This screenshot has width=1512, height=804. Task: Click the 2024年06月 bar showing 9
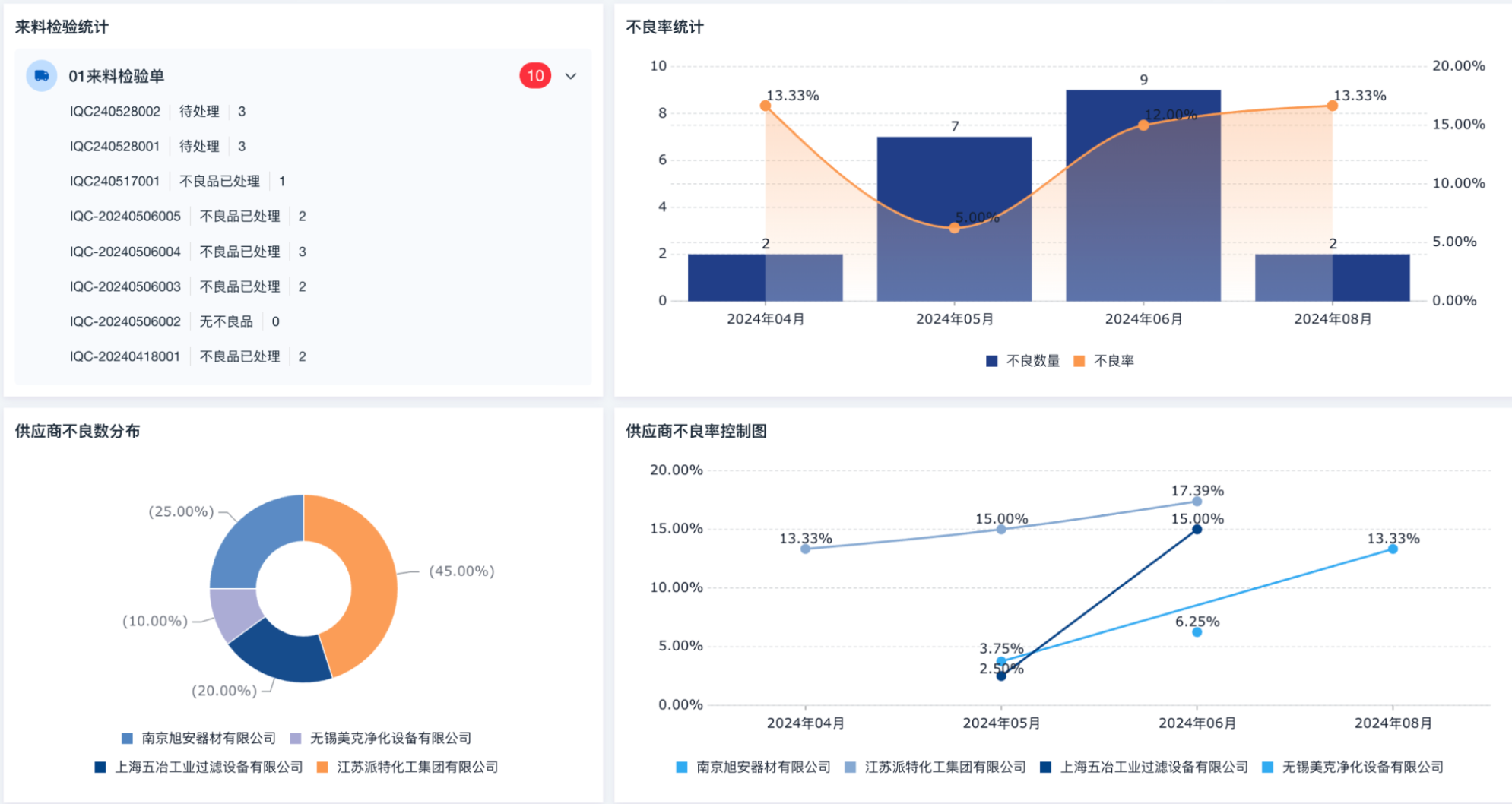point(1143,195)
